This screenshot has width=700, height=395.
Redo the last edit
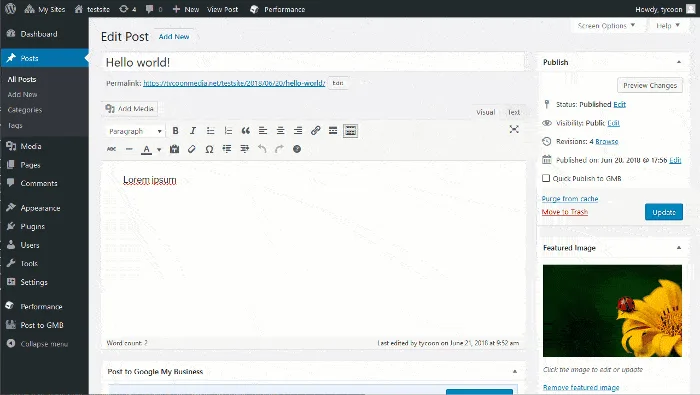(x=279, y=149)
